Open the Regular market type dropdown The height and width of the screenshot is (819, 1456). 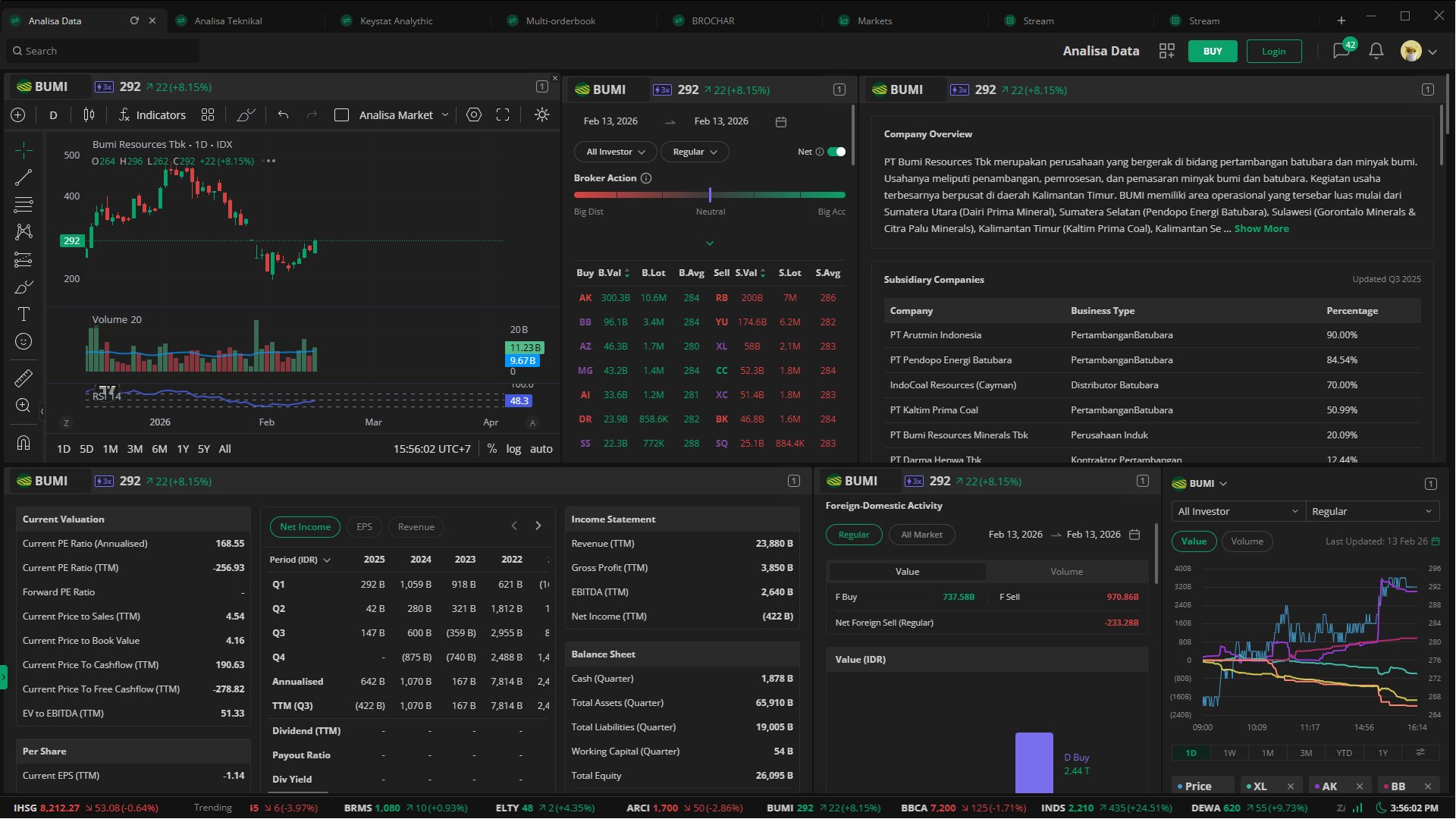coord(694,152)
